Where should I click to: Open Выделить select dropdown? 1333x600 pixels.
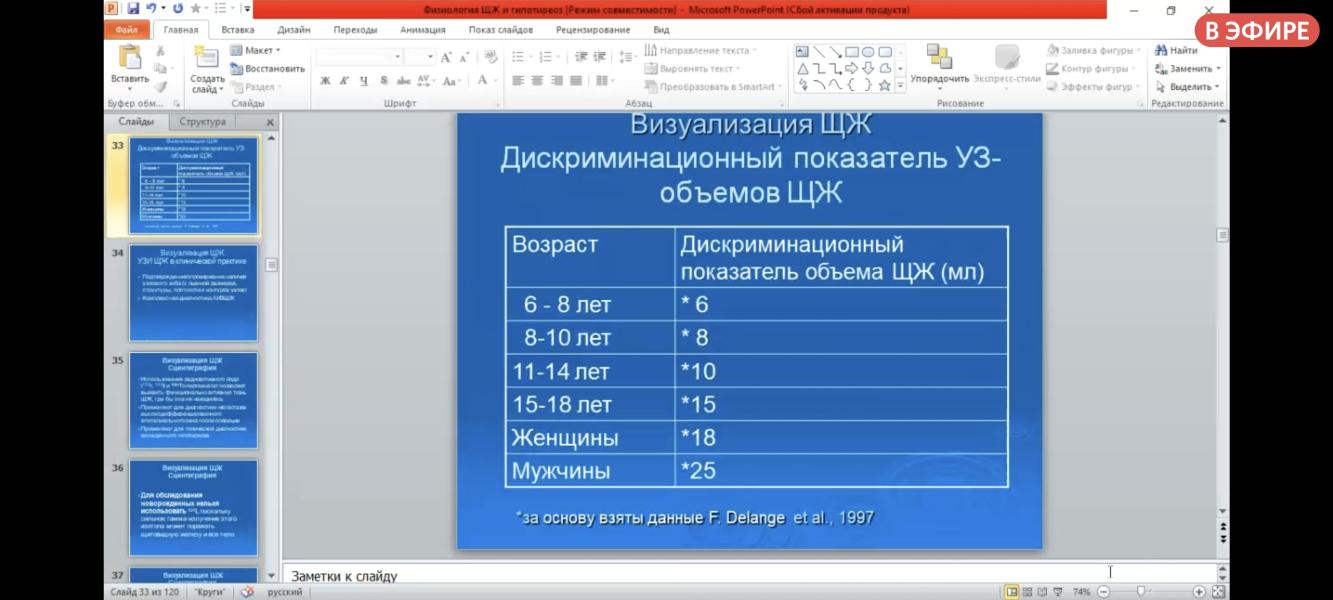(x=1187, y=87)
